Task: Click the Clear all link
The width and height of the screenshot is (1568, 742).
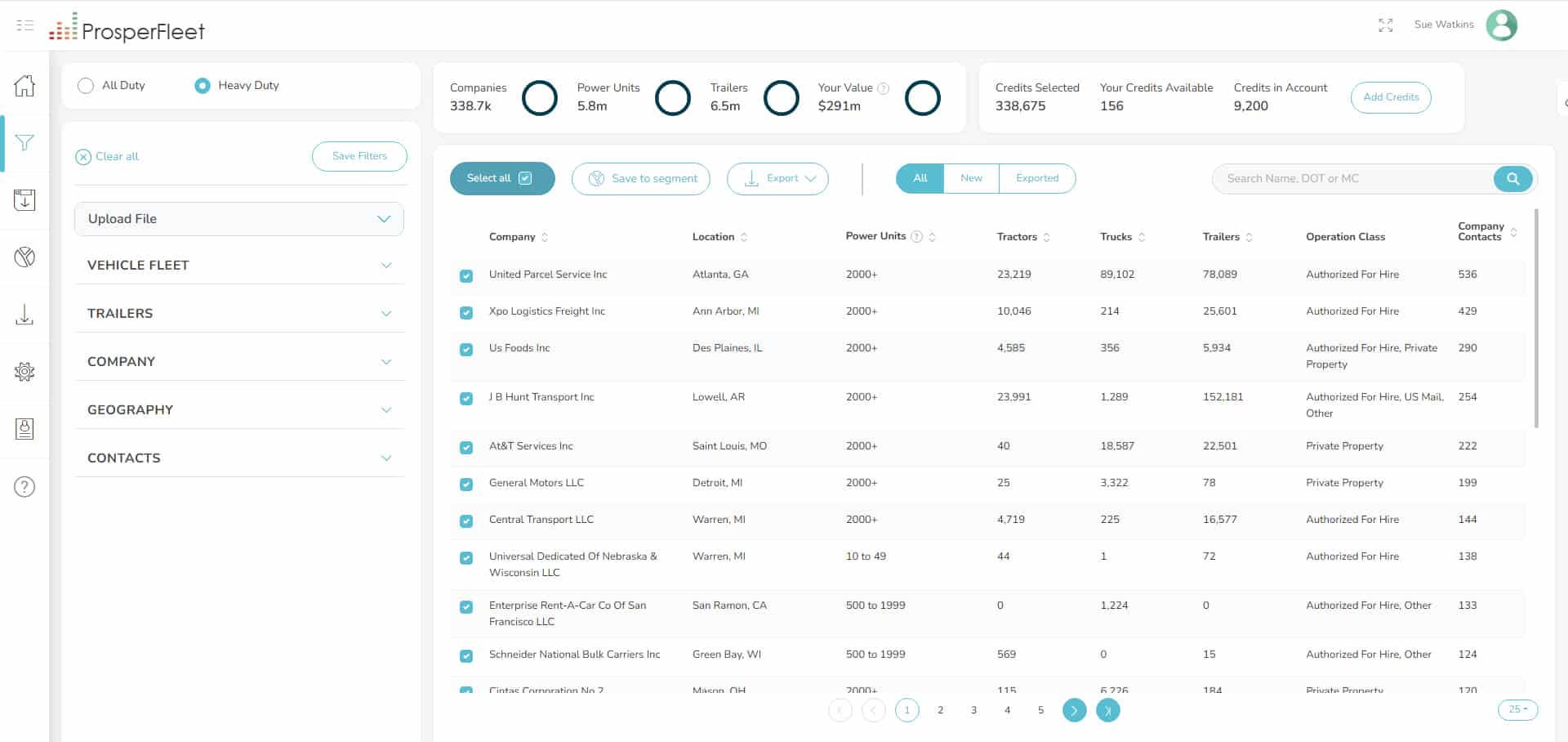Action: tap(107, 157)
